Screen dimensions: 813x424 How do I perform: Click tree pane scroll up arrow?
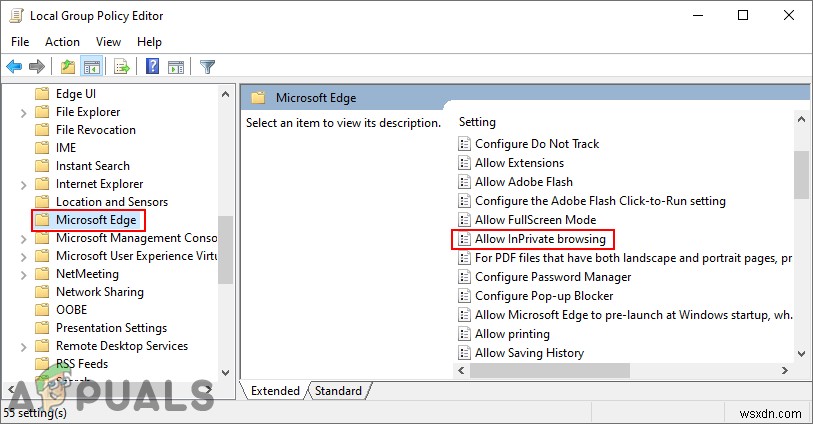click(225, 94)
